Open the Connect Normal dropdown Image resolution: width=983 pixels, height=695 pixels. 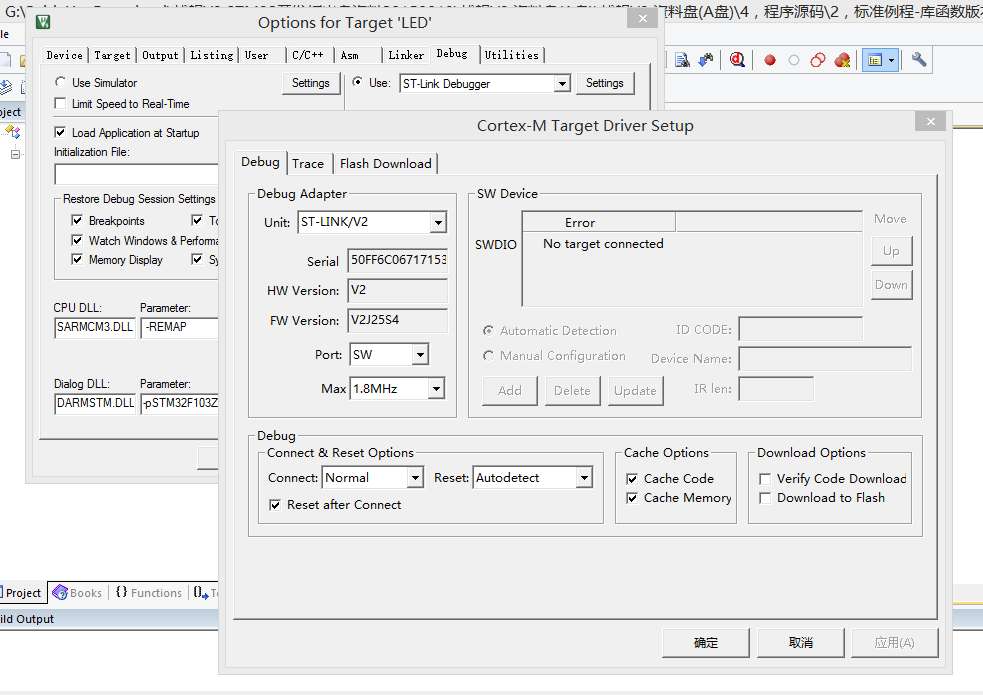pos(415,478)
